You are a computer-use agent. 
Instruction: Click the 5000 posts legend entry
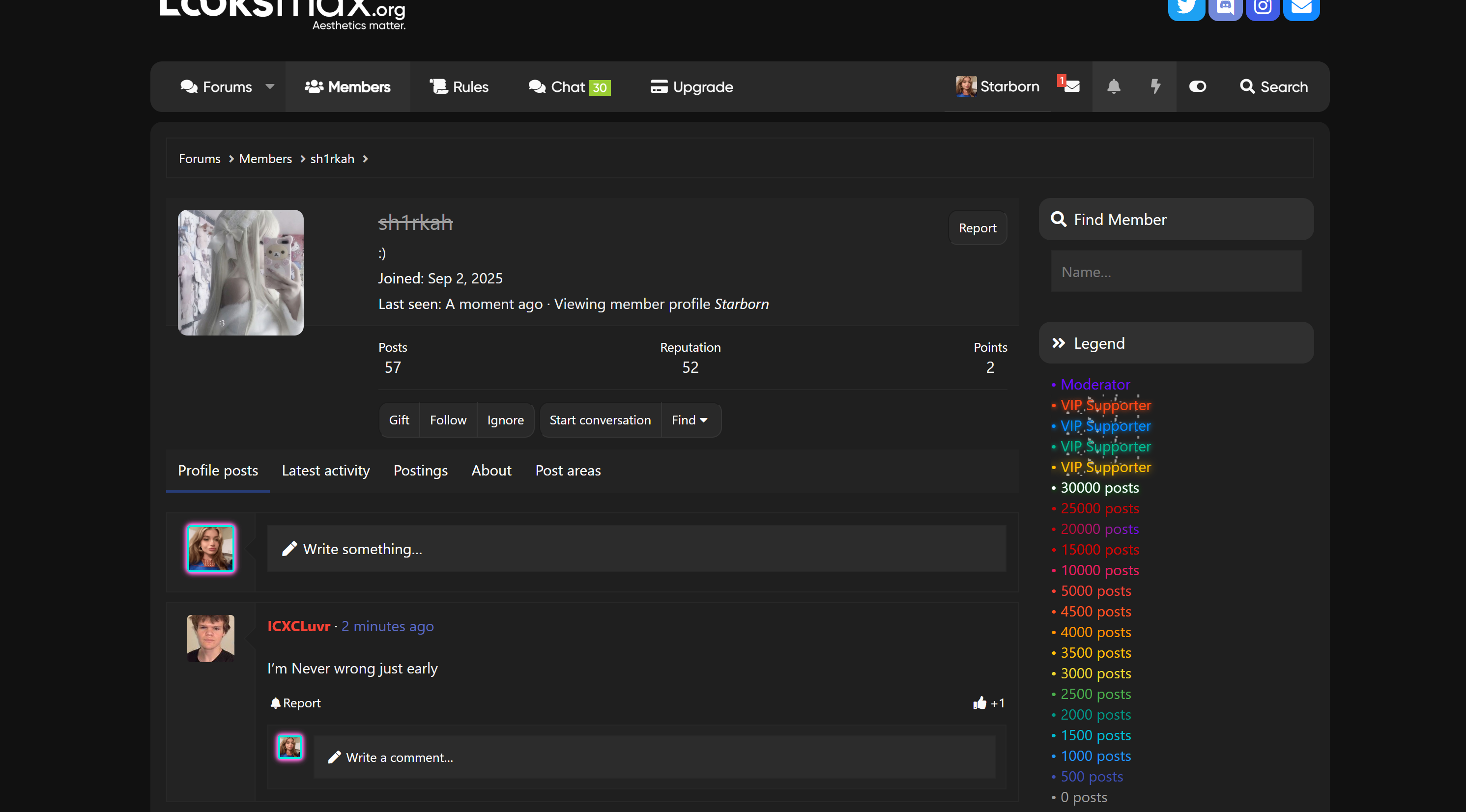pyautogui.click(x=1095, y=590)
